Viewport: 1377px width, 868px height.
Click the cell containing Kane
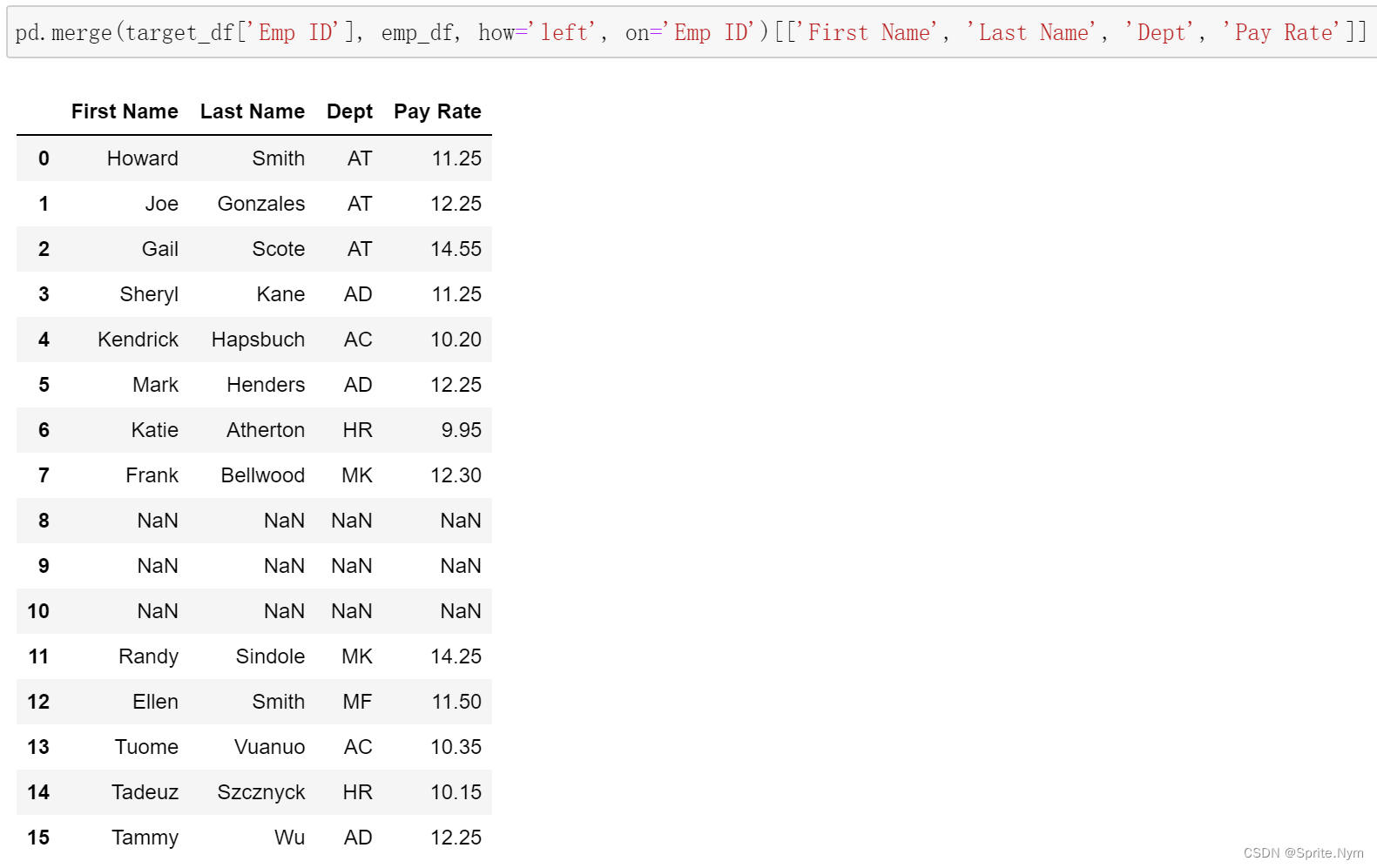point(280,294)
